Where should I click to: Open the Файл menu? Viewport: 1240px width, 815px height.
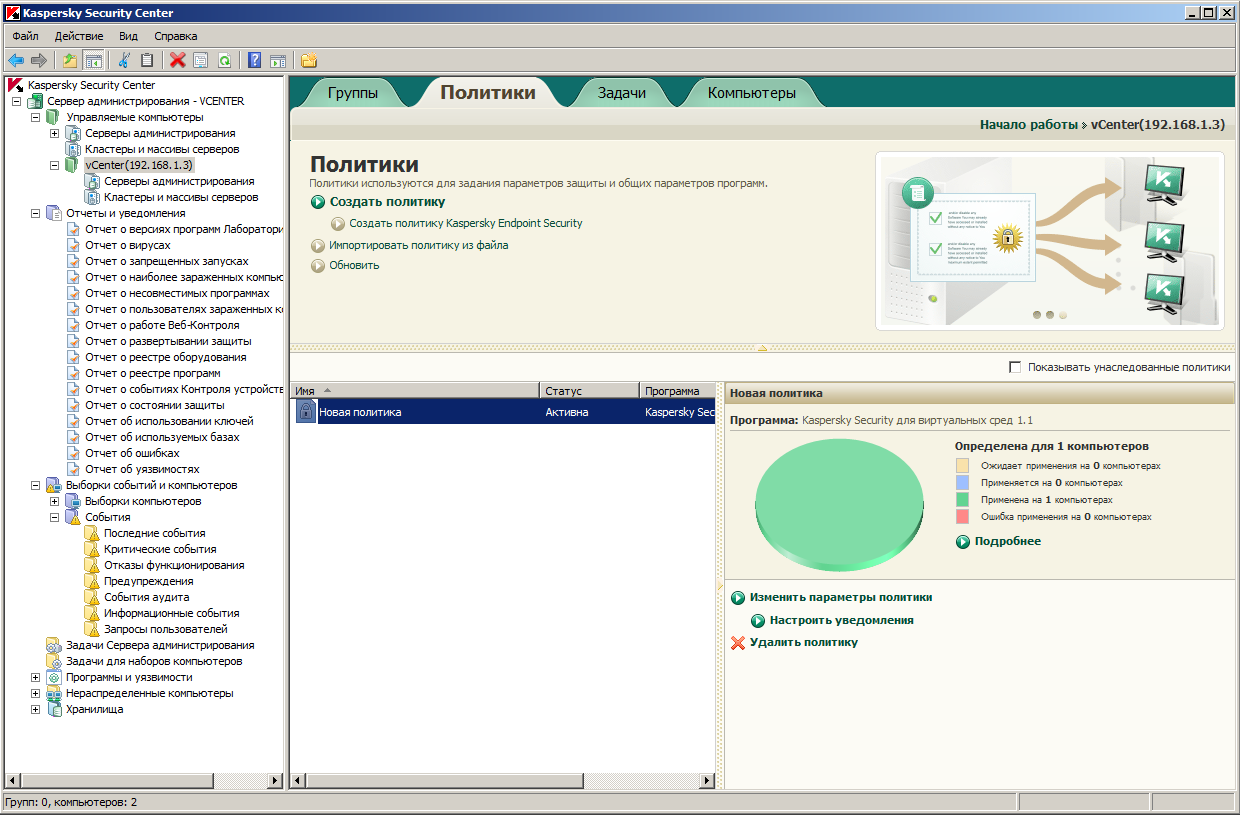pyautogui.click(x=25, y=36)
